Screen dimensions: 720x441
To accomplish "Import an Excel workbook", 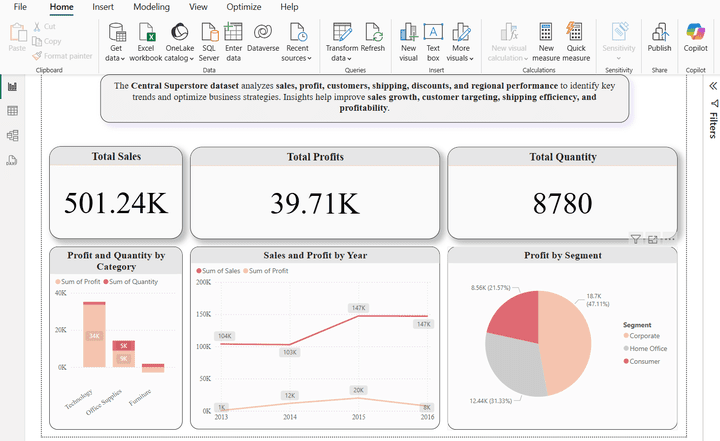I will [146, 42].
